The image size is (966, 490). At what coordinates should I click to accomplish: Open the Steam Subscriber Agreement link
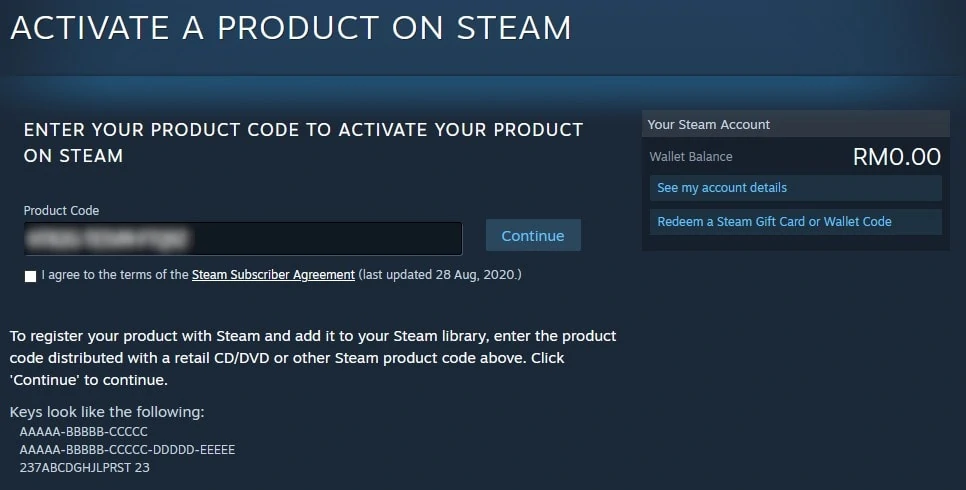point(273,274)
